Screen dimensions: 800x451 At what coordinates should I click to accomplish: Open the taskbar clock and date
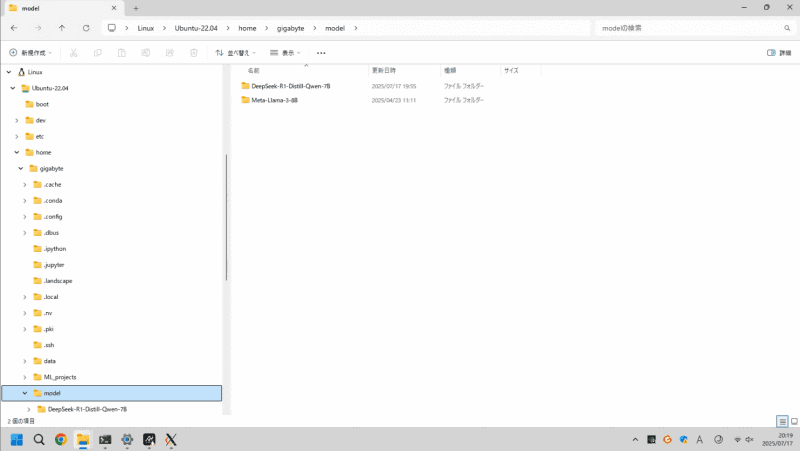click(778, 439)
